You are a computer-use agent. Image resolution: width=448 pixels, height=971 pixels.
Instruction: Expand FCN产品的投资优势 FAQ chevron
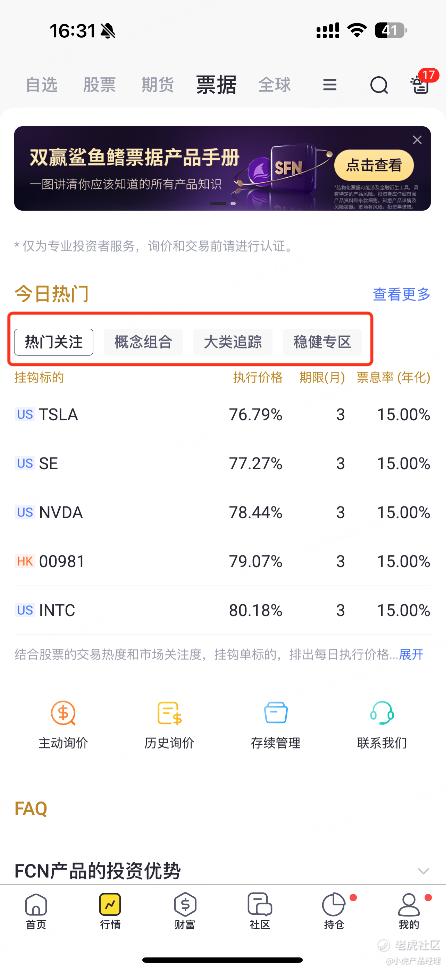point(423,871)
